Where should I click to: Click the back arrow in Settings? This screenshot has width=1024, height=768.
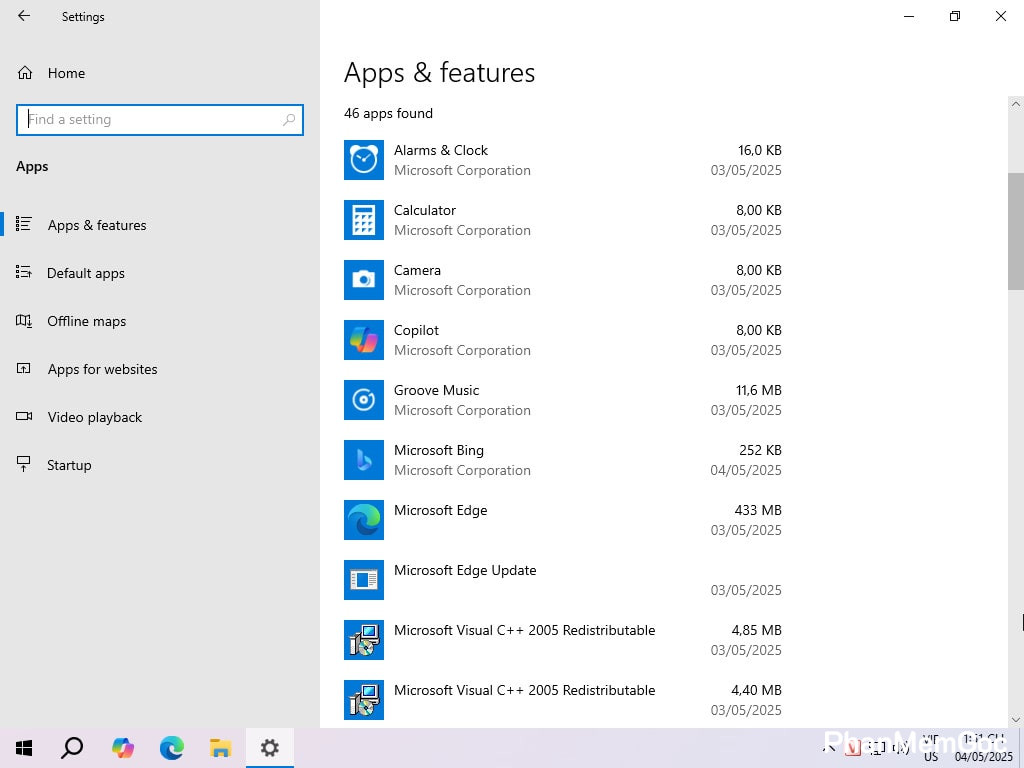pyautogui.click(x=24, y=16)
